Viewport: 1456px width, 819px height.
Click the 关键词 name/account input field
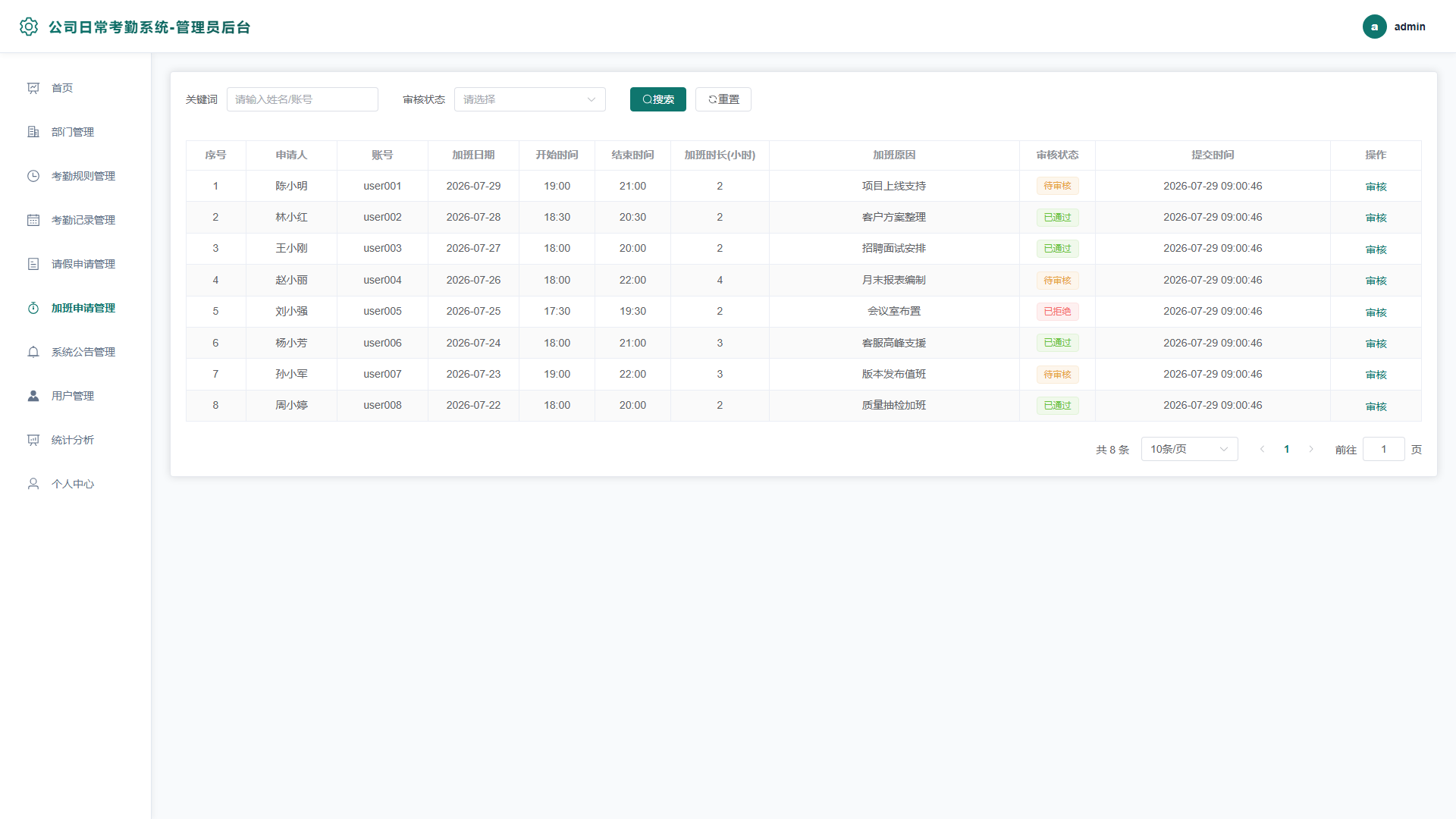coord(302,99)
